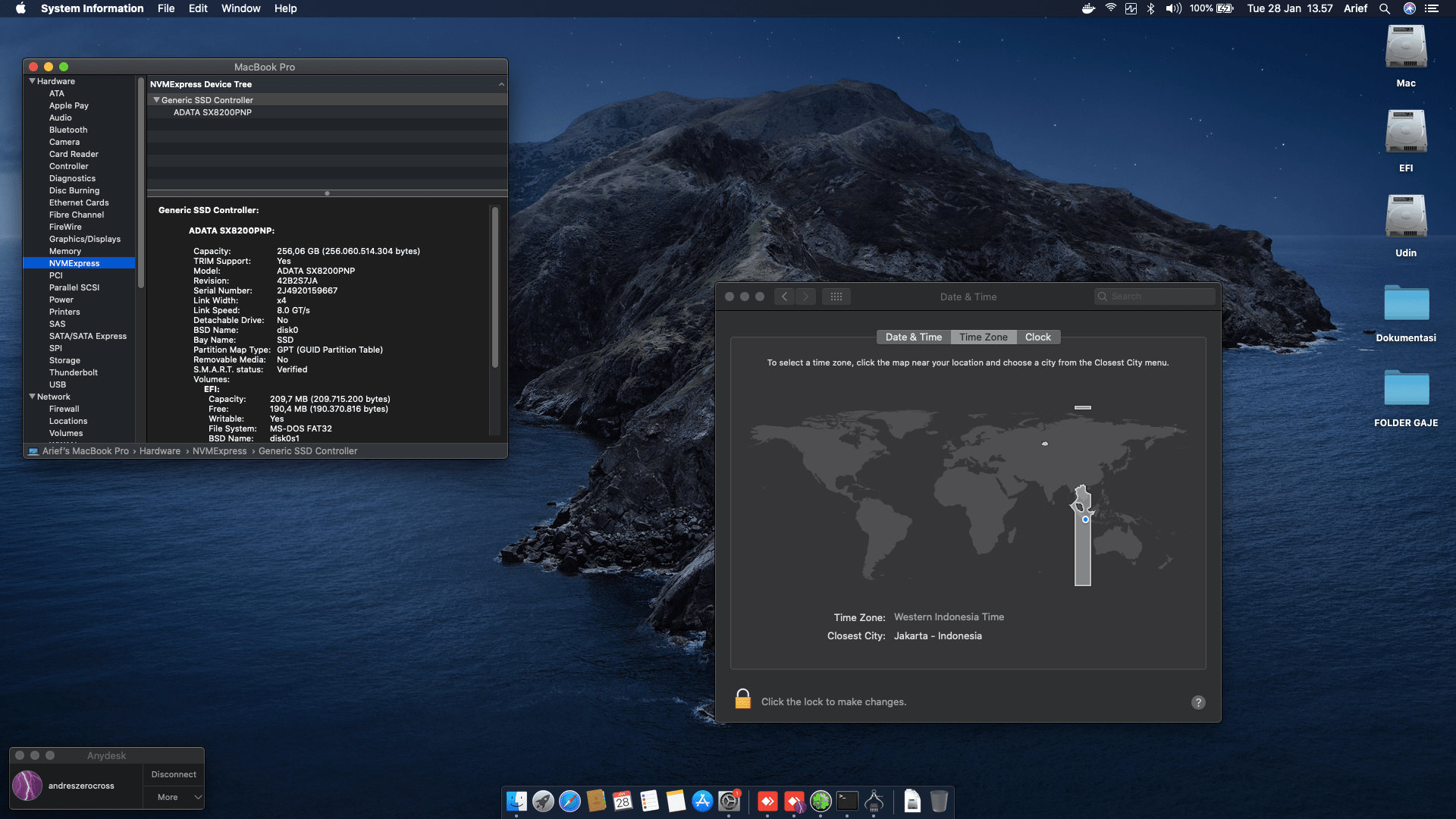Click the sidebar vertical scrollbar
Screen dimensions: 1456x819
(140, 182)
